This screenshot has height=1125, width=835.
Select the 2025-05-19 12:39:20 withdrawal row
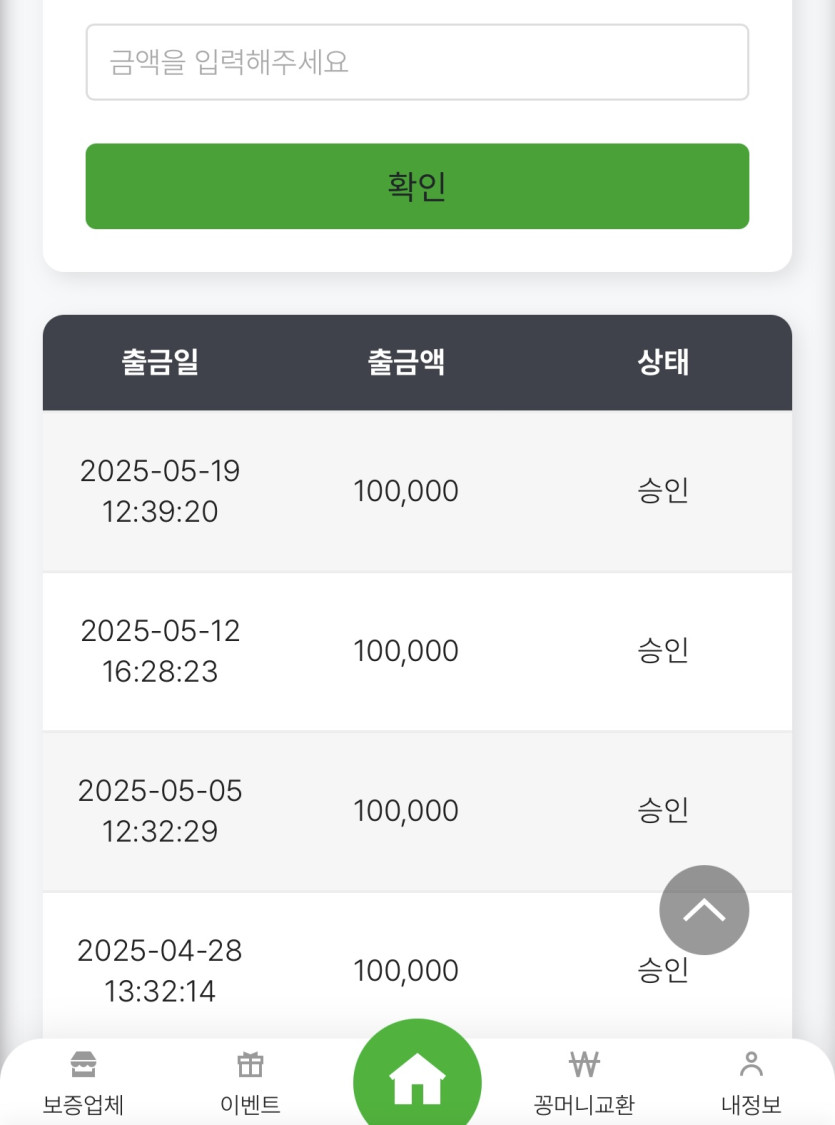click(418, 491)
